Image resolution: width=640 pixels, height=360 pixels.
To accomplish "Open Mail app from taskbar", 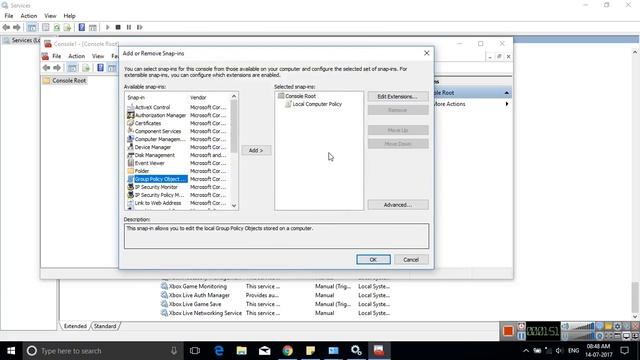I will coord(264,351).
